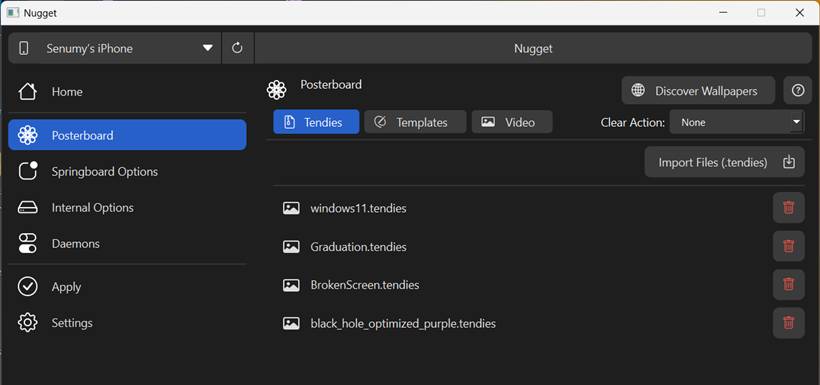Click the Settings gear icon
820x385 pixels.
[27, 323]
